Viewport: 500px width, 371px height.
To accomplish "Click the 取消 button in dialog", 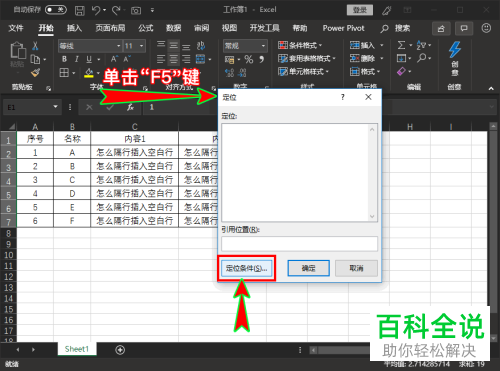I will point(356,268).
